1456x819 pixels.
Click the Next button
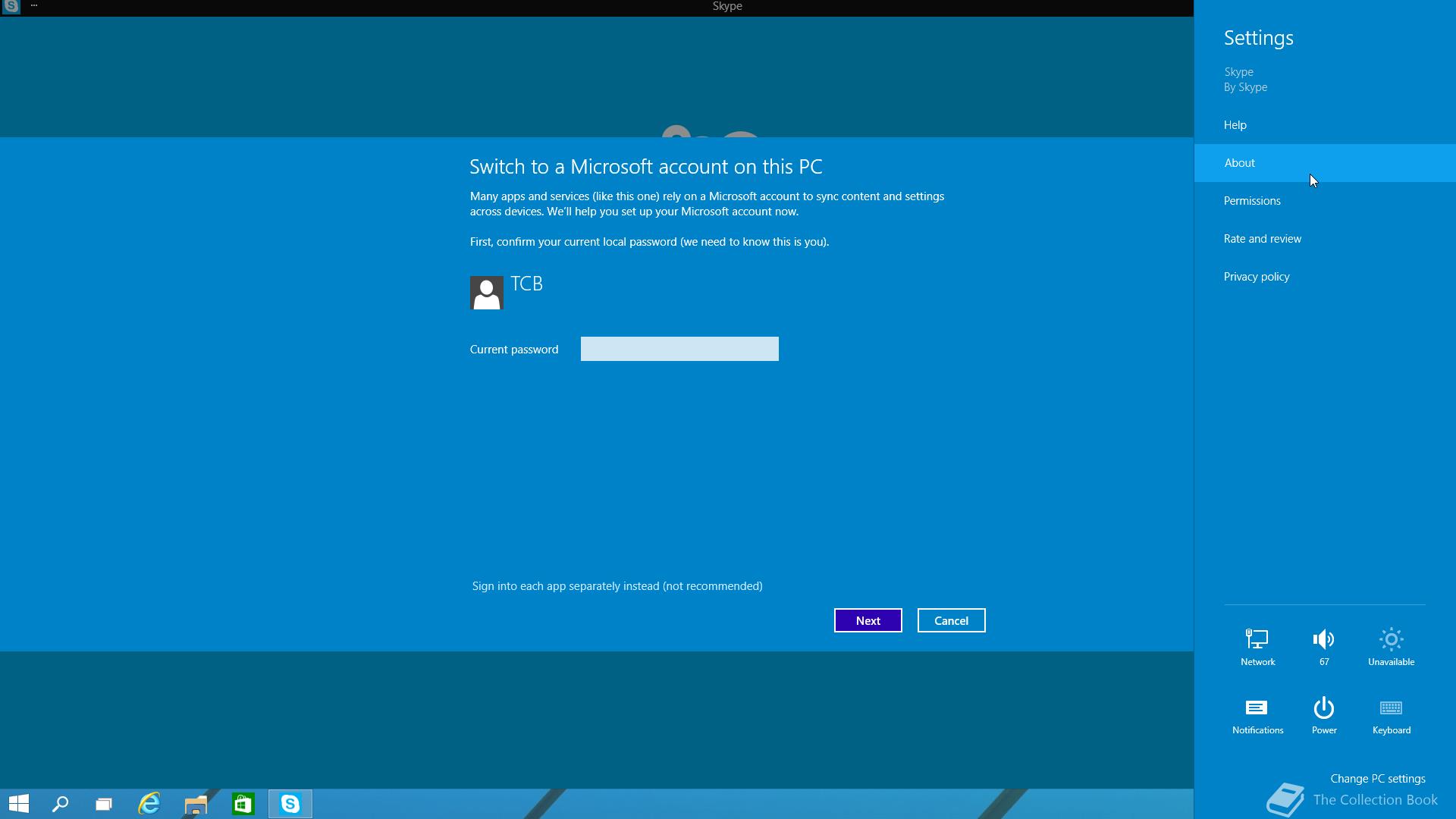[x=868, y=620]
